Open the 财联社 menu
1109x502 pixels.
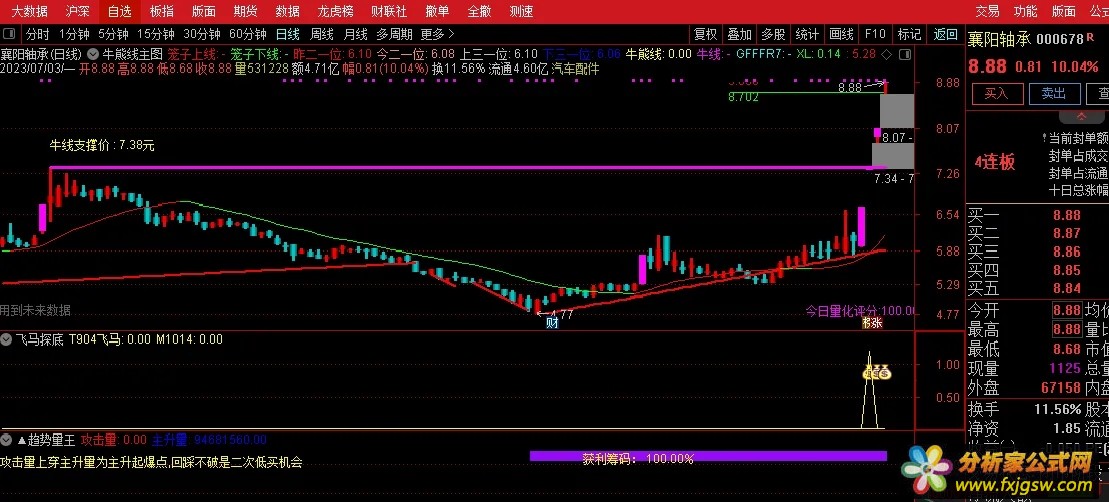tap(389, 11)
